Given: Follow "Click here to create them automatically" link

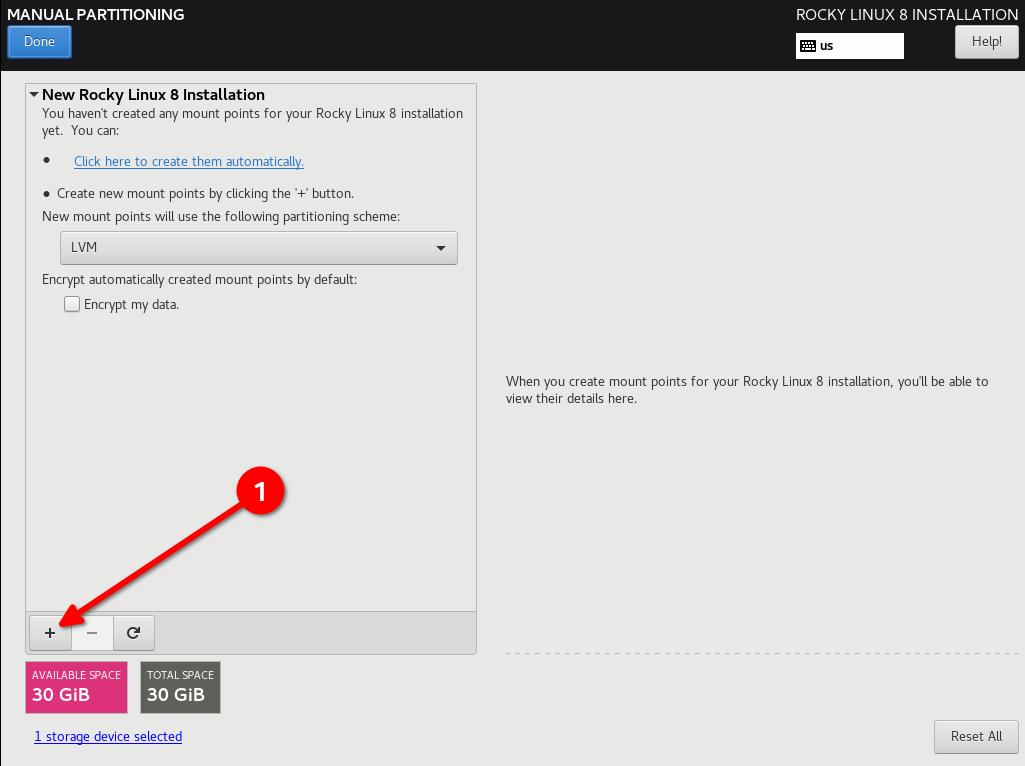Looking at the screenshot, I should [188, 161].
